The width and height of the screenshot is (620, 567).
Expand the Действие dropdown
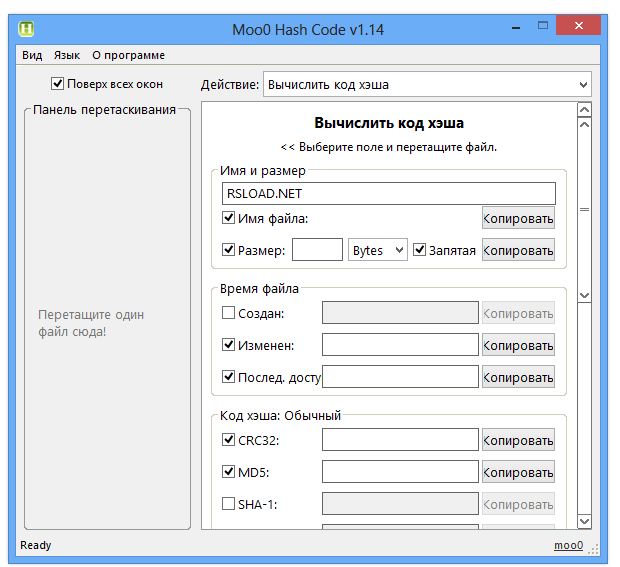(427, 84)
